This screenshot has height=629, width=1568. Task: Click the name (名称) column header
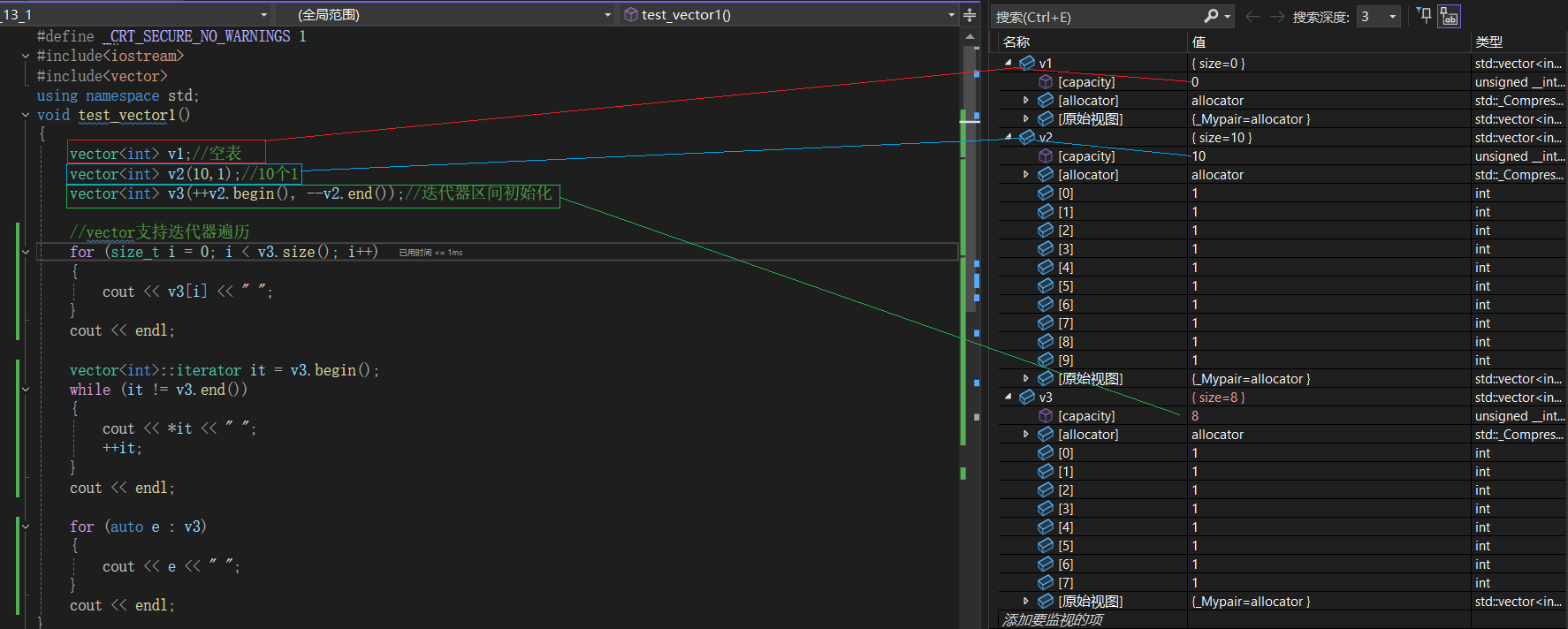(1092, 42)
